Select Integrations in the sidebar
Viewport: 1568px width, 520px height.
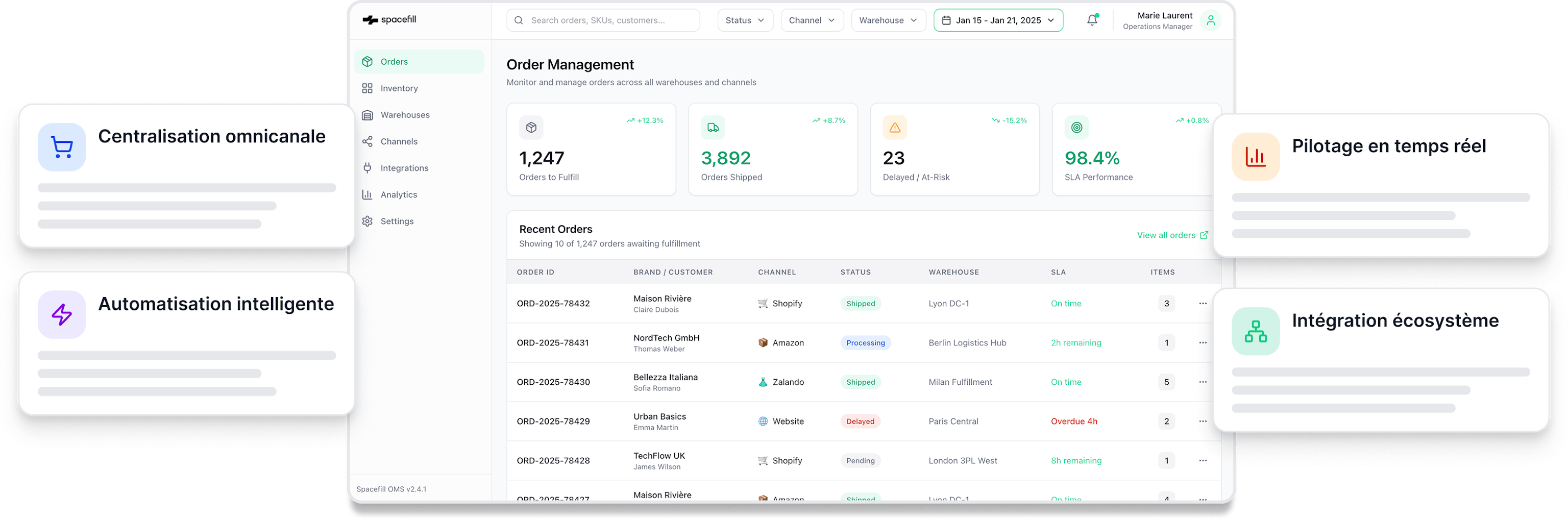[404, 168]
